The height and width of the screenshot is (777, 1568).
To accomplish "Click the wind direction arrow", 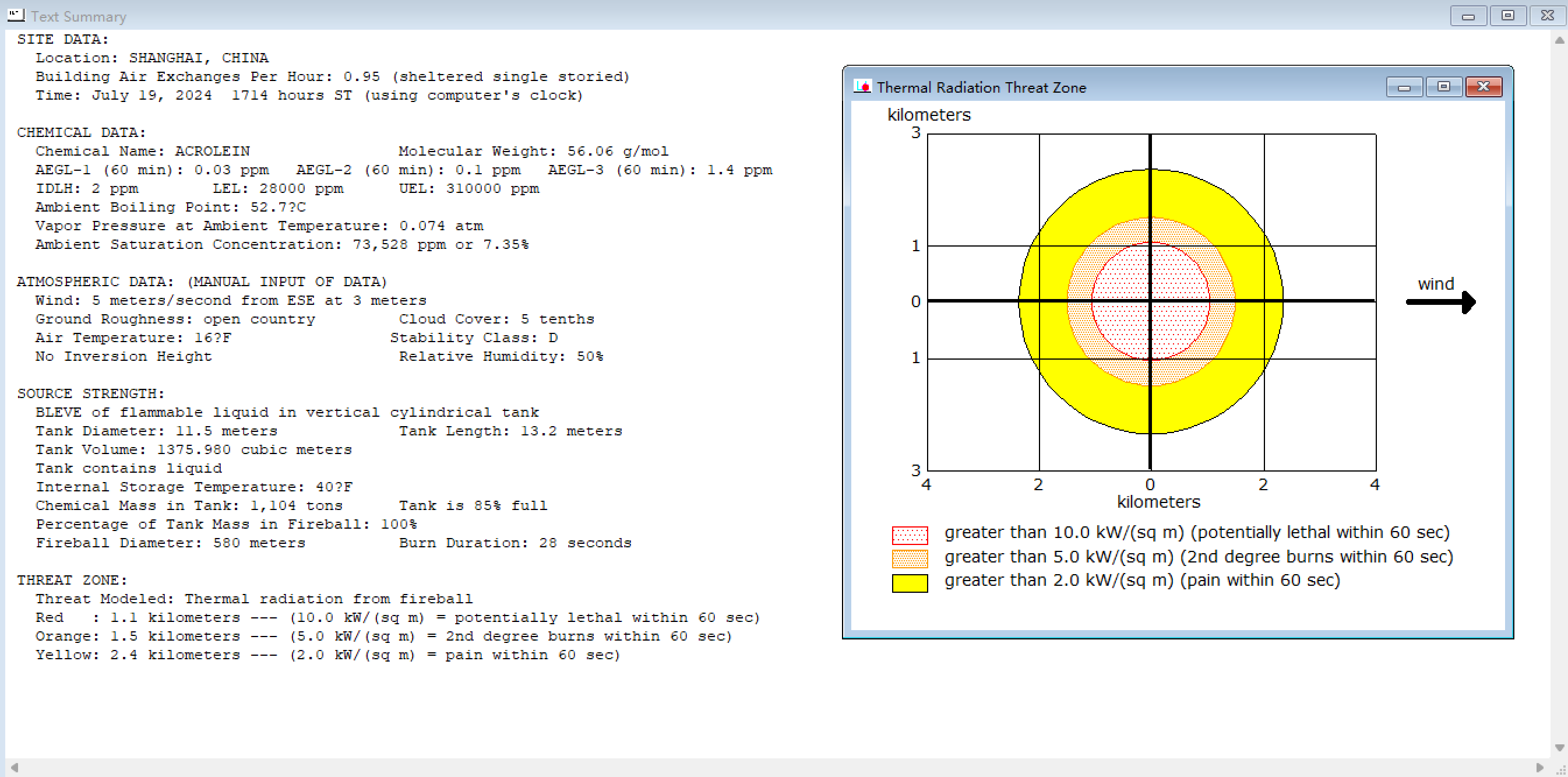I will click(x=1440, y=302).
